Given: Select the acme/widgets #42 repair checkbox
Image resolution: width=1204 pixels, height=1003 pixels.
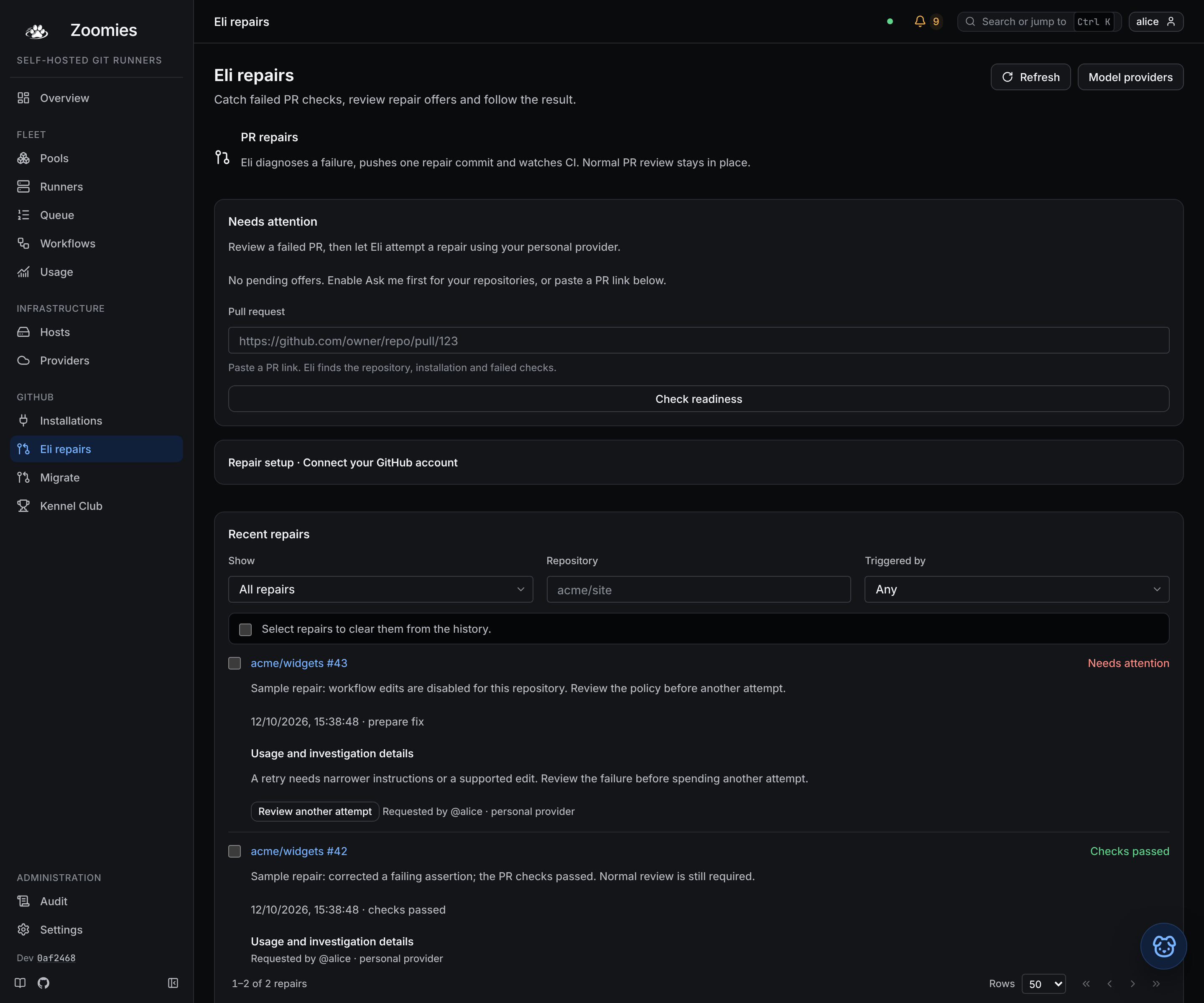Looking at the screenshot, I should (235, 851).
